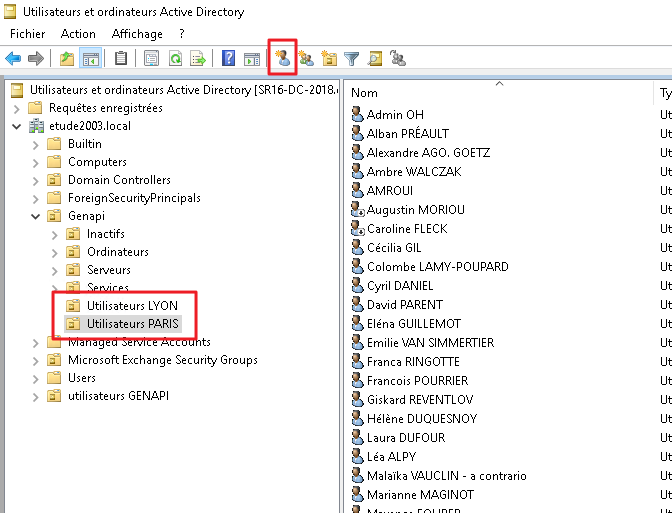Expand Requêtes enregistrées node
Image resolution: width=672 pixels, height=513 pixels.
(x=17, y=108)
